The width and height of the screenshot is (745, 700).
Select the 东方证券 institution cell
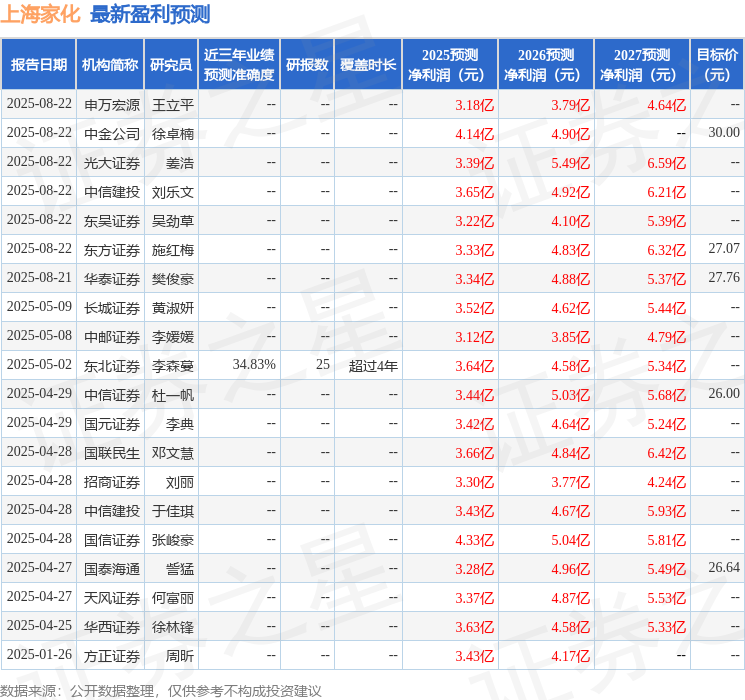coord(112,249)
